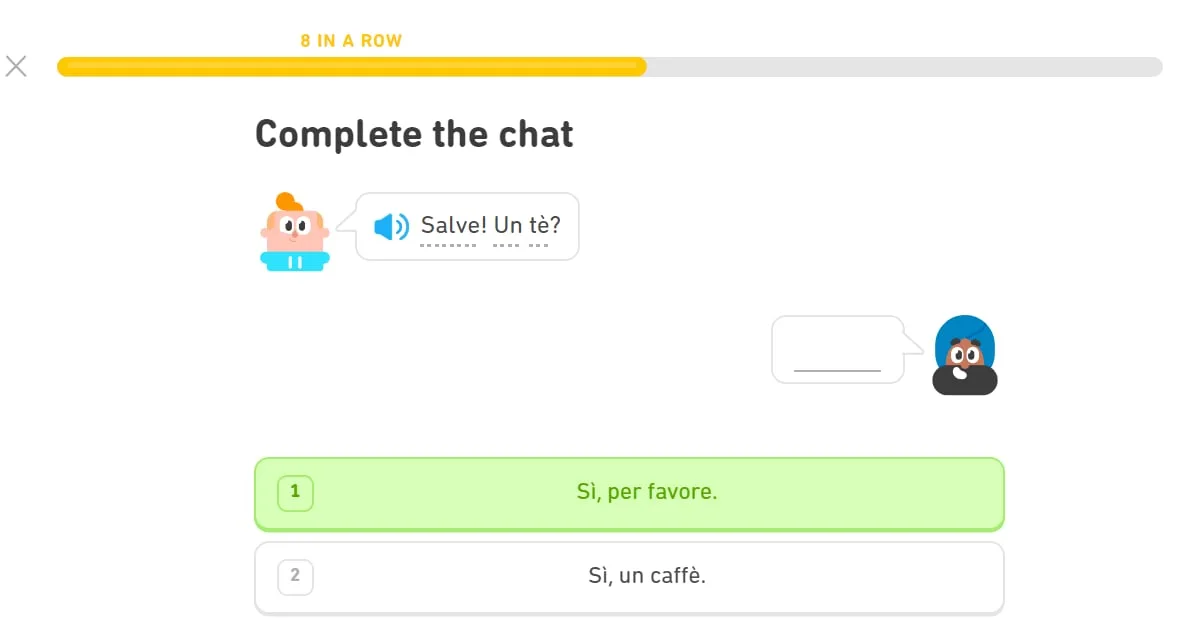The image size is (1177, 632).
Task: Click the yellow filled part of progress bar
Action: pos(350,67)
